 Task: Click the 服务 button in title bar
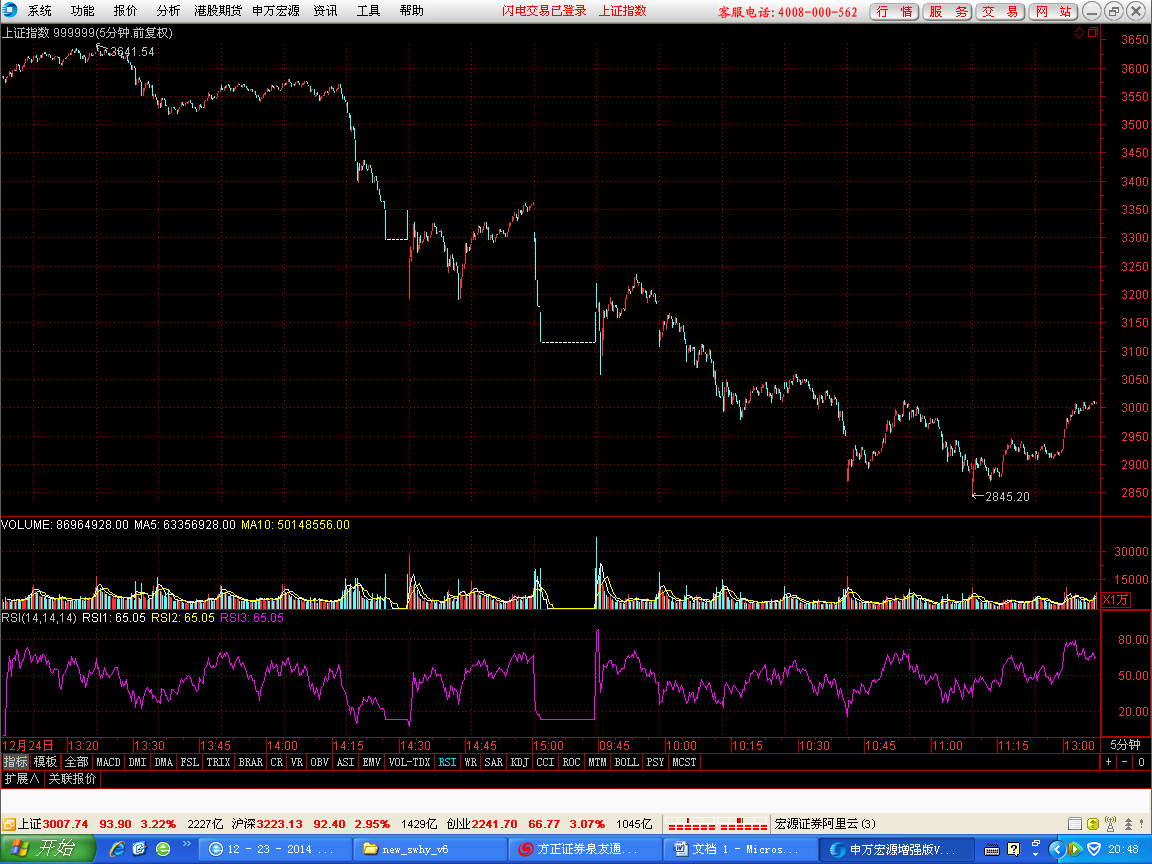[x=947, y=11]
